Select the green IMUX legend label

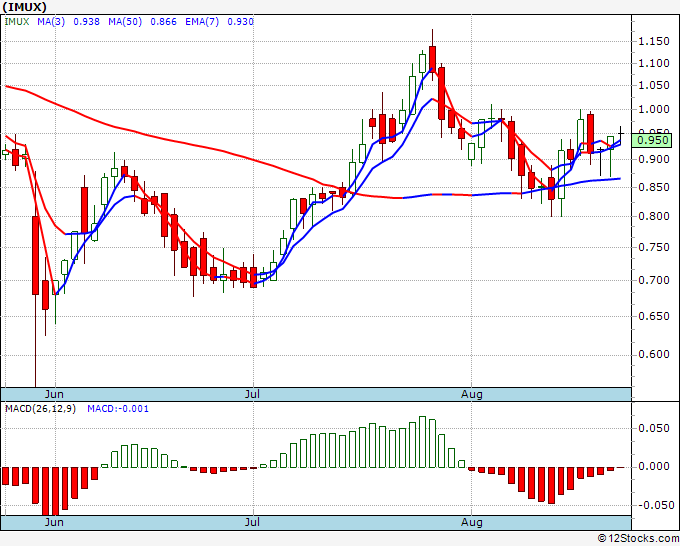click(17, 22)
